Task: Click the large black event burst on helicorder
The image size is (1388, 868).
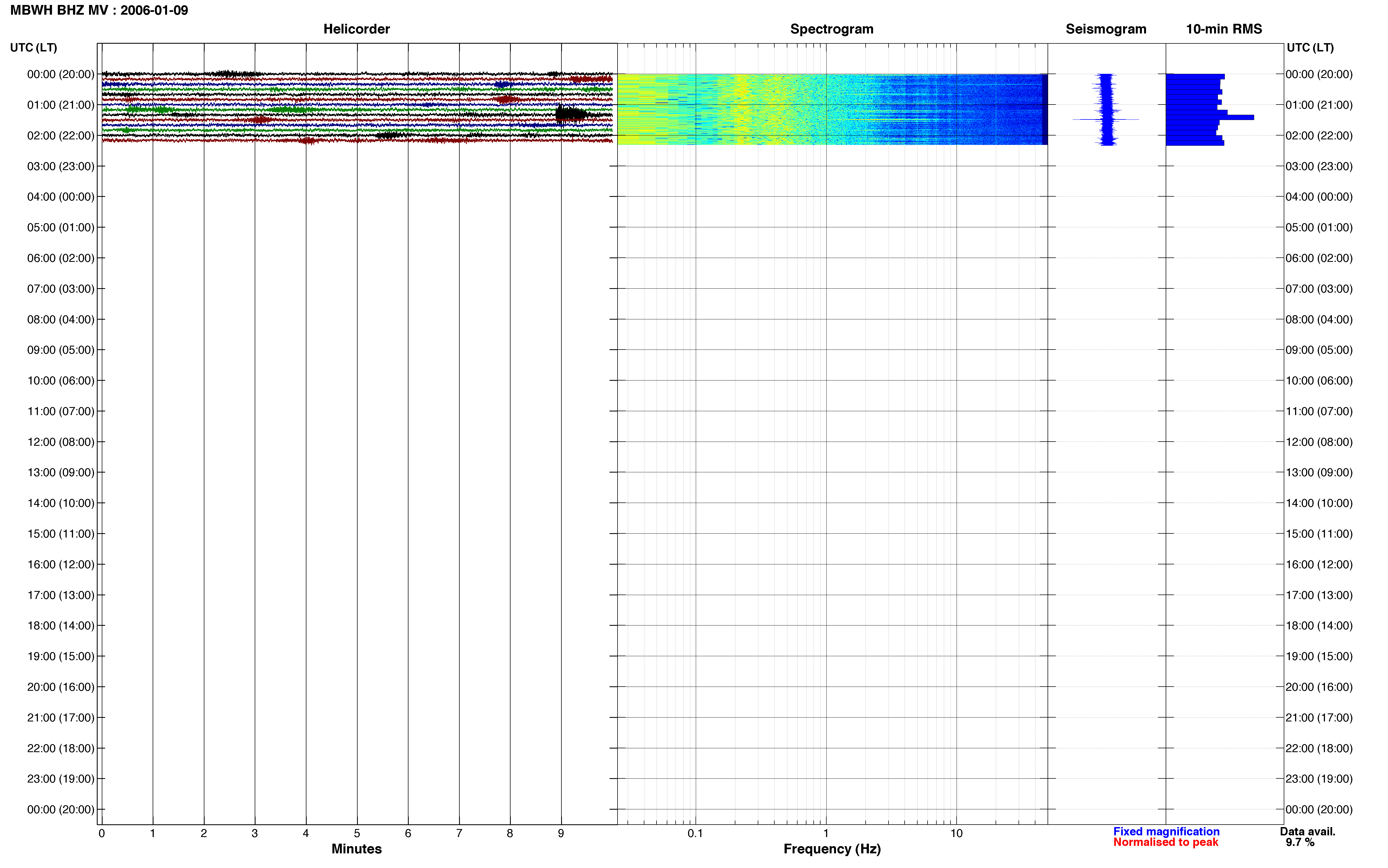Action: point(570,114)
